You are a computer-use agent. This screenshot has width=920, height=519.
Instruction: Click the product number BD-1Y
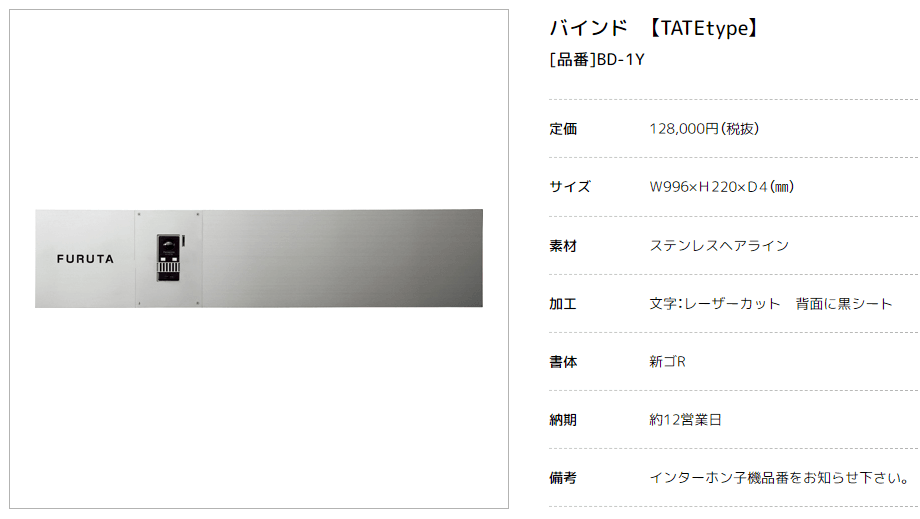pyautogui.click(x=597, y=59)
